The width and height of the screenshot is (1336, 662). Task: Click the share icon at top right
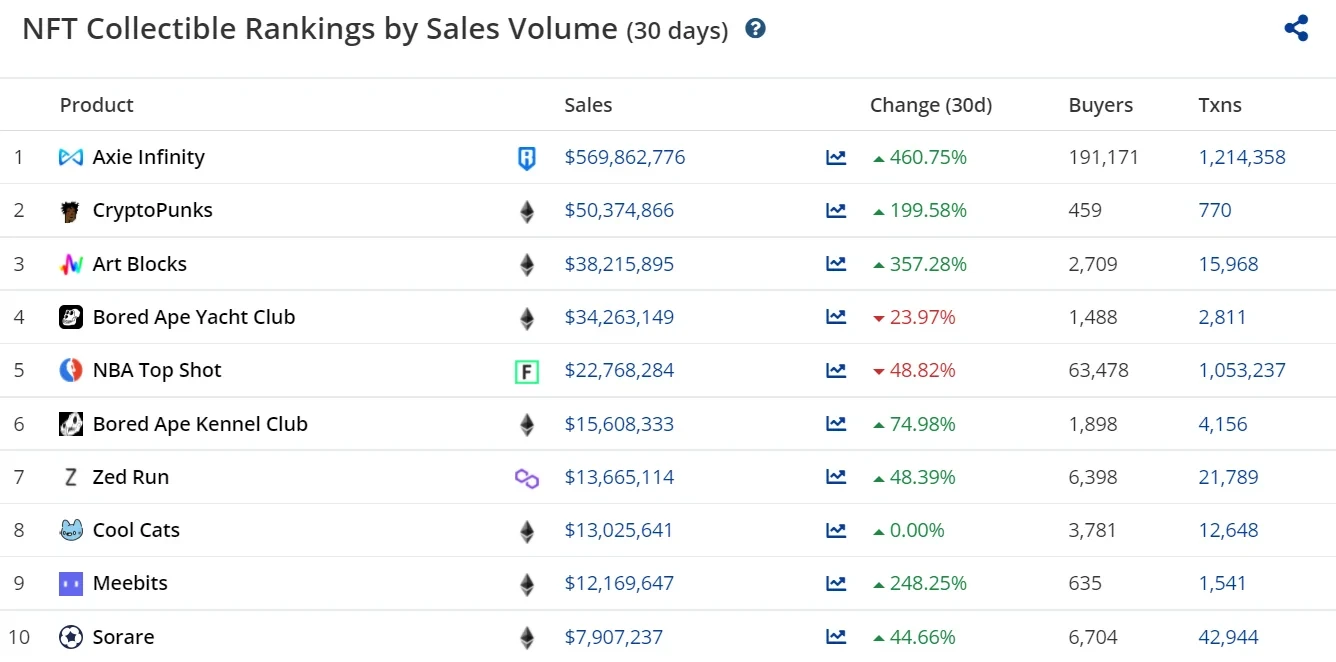1296,28
